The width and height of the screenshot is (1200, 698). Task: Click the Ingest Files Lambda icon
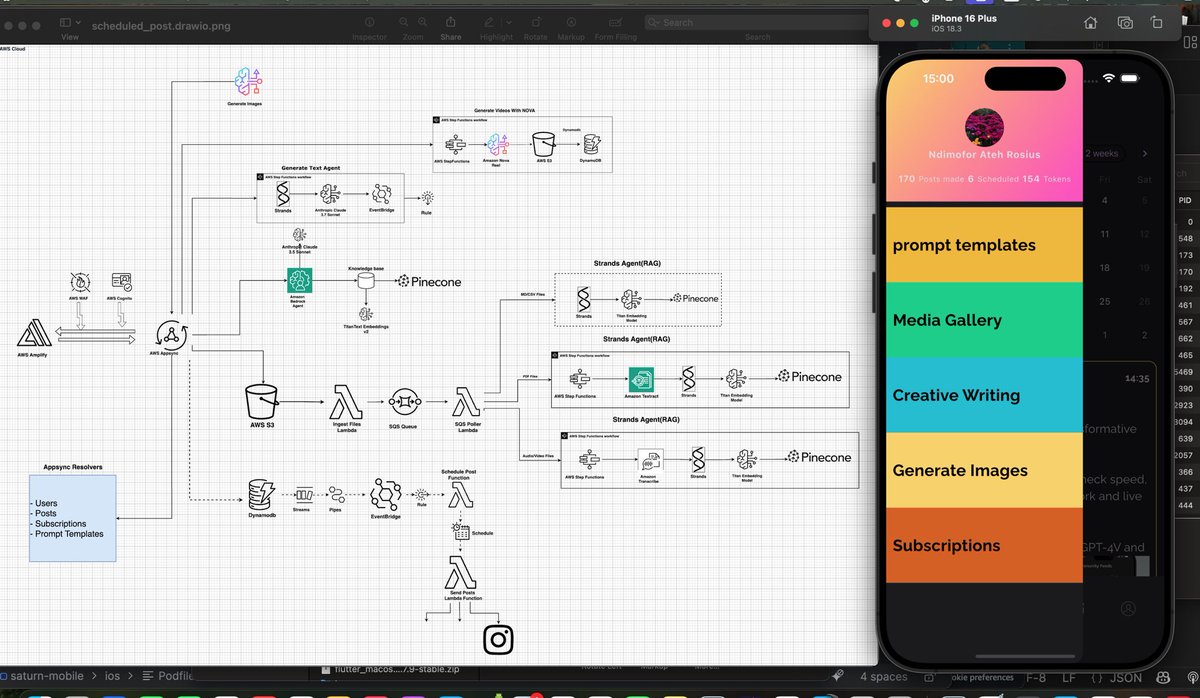coord(346,401)
